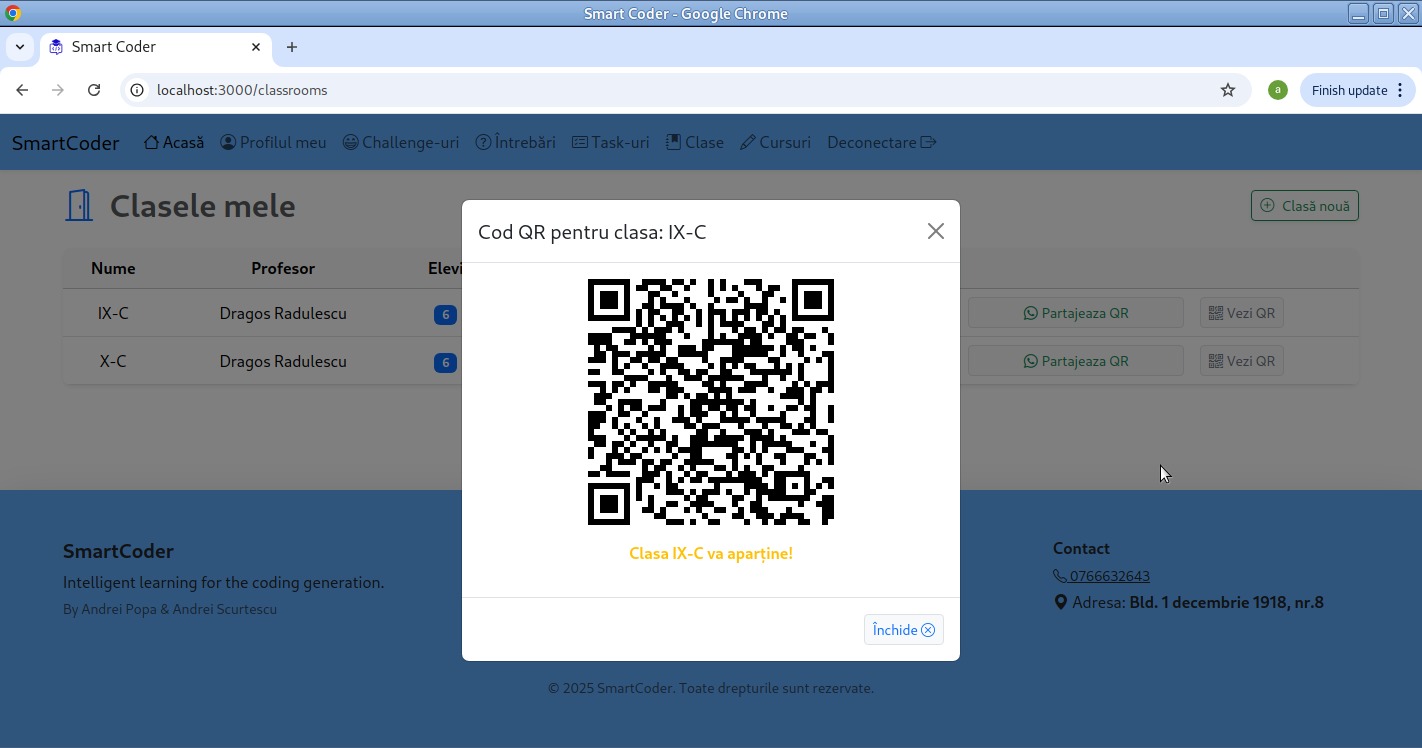Open Task-uri in the navbar
The image size is (1422, 748).
(x=611, y=143)
